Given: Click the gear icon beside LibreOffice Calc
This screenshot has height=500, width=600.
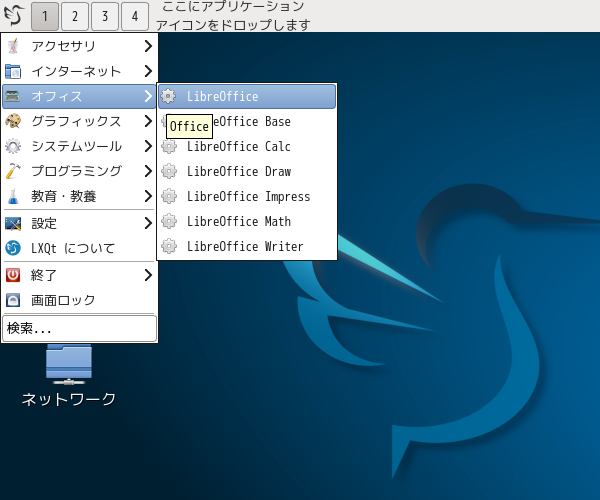Looking at the screenshot, I should coord(169,146).
